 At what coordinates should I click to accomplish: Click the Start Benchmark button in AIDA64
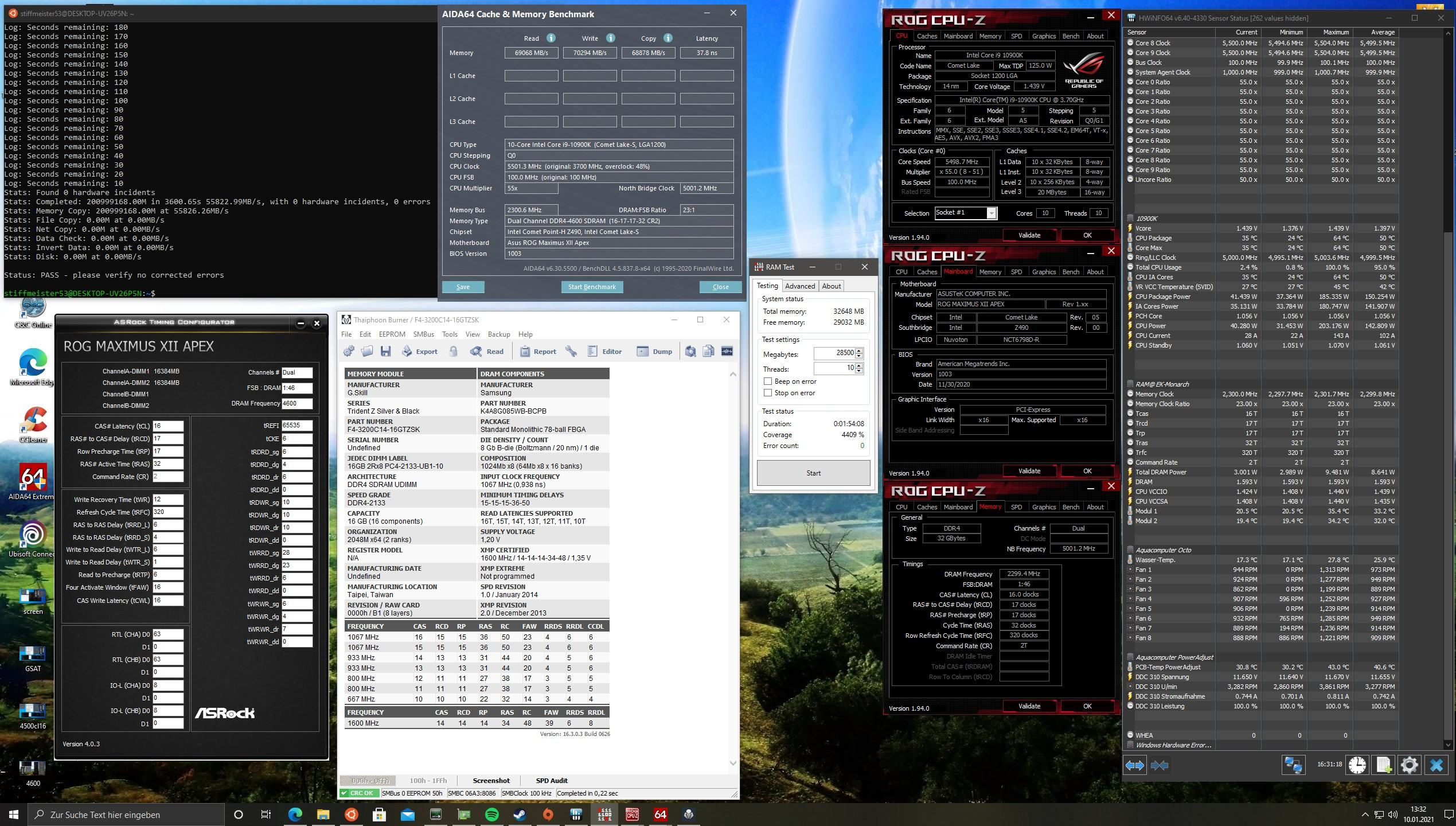click(591, 287)
